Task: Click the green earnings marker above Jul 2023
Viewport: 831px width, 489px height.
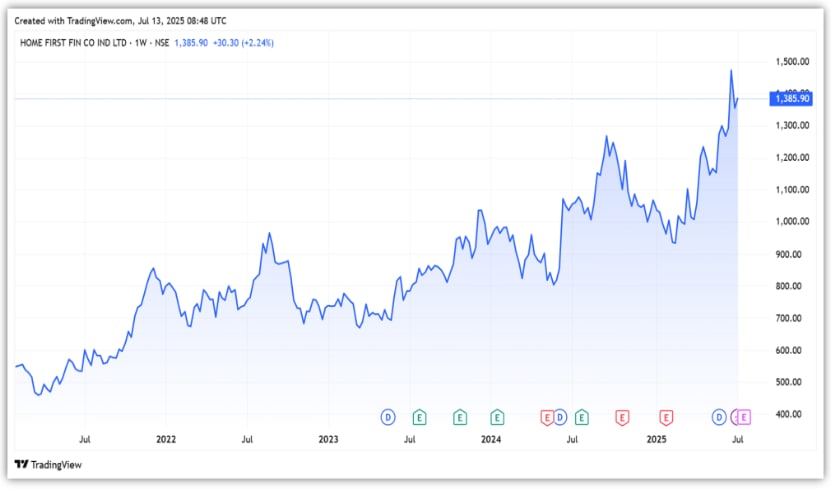Action: (x=420, y=416)
